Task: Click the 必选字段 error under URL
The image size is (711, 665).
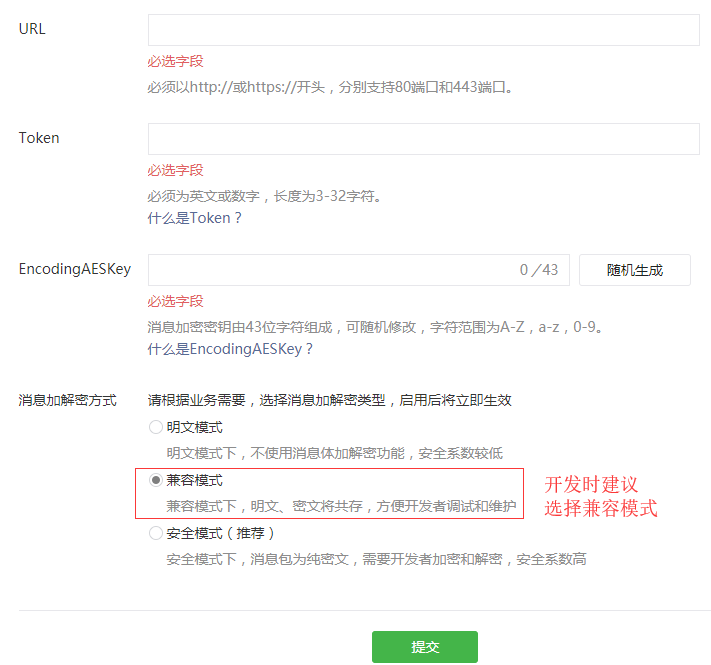Action: point(175,61)
